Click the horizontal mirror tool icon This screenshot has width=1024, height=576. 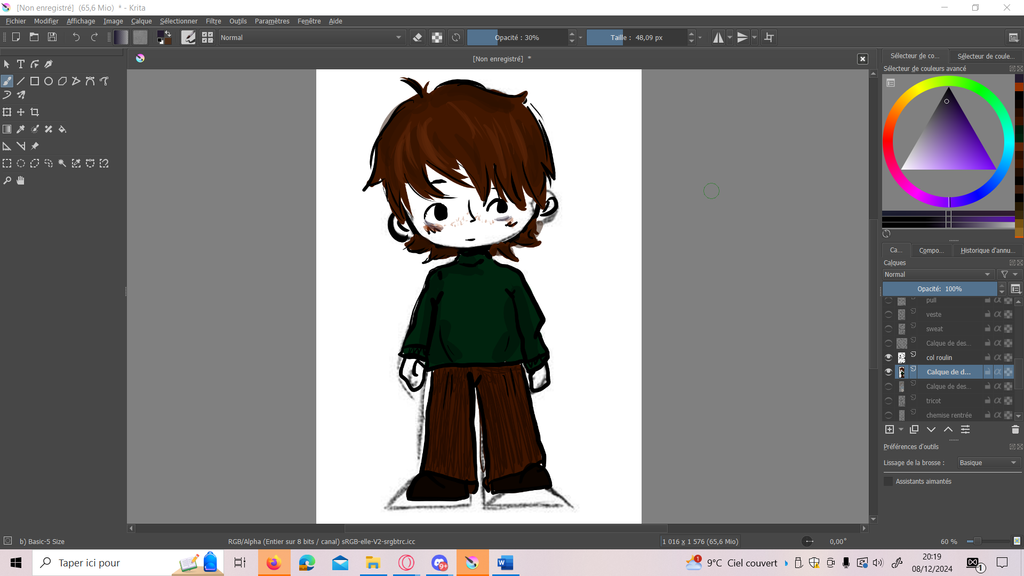pos(718,37)
